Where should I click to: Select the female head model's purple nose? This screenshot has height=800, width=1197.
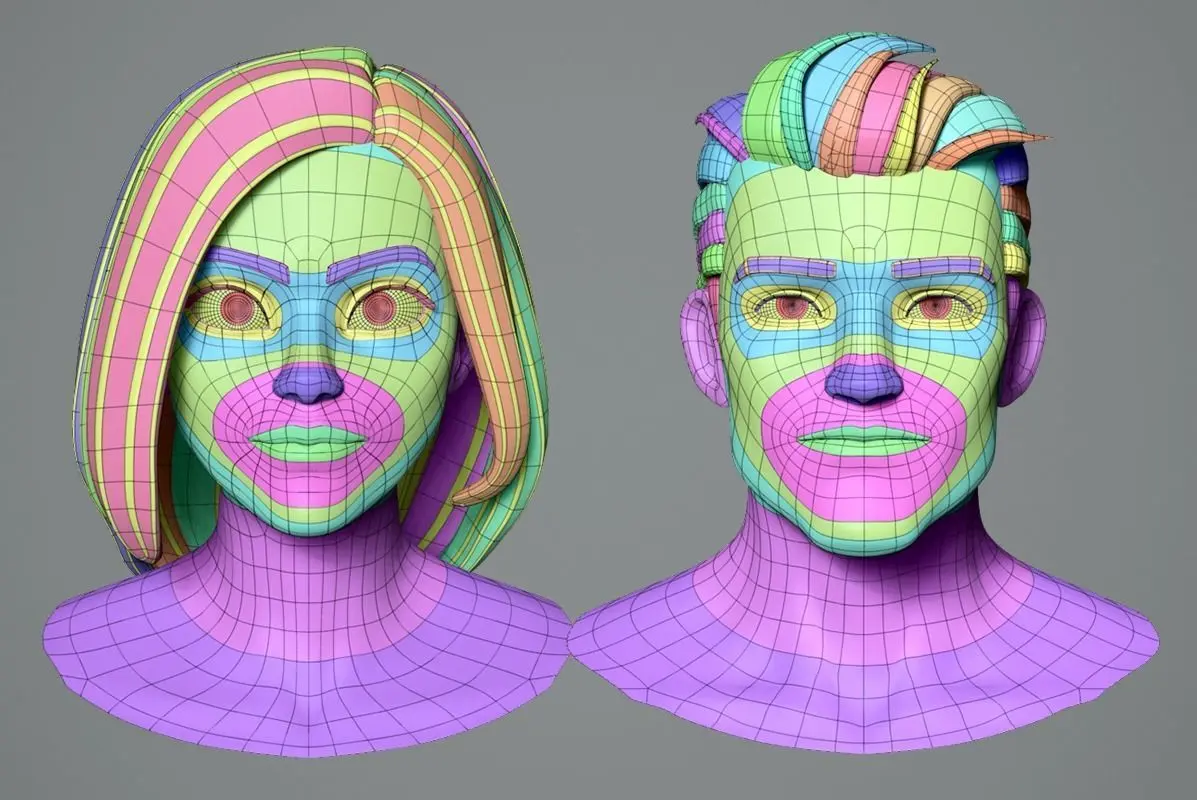(x=310, y=383)
